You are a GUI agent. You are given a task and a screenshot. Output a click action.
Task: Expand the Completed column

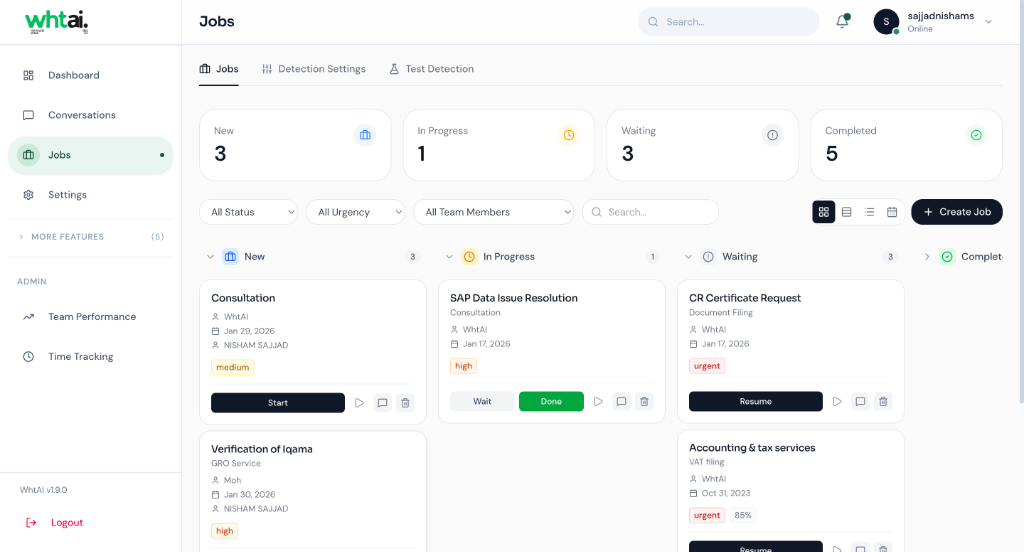click(x=927, y=257)
